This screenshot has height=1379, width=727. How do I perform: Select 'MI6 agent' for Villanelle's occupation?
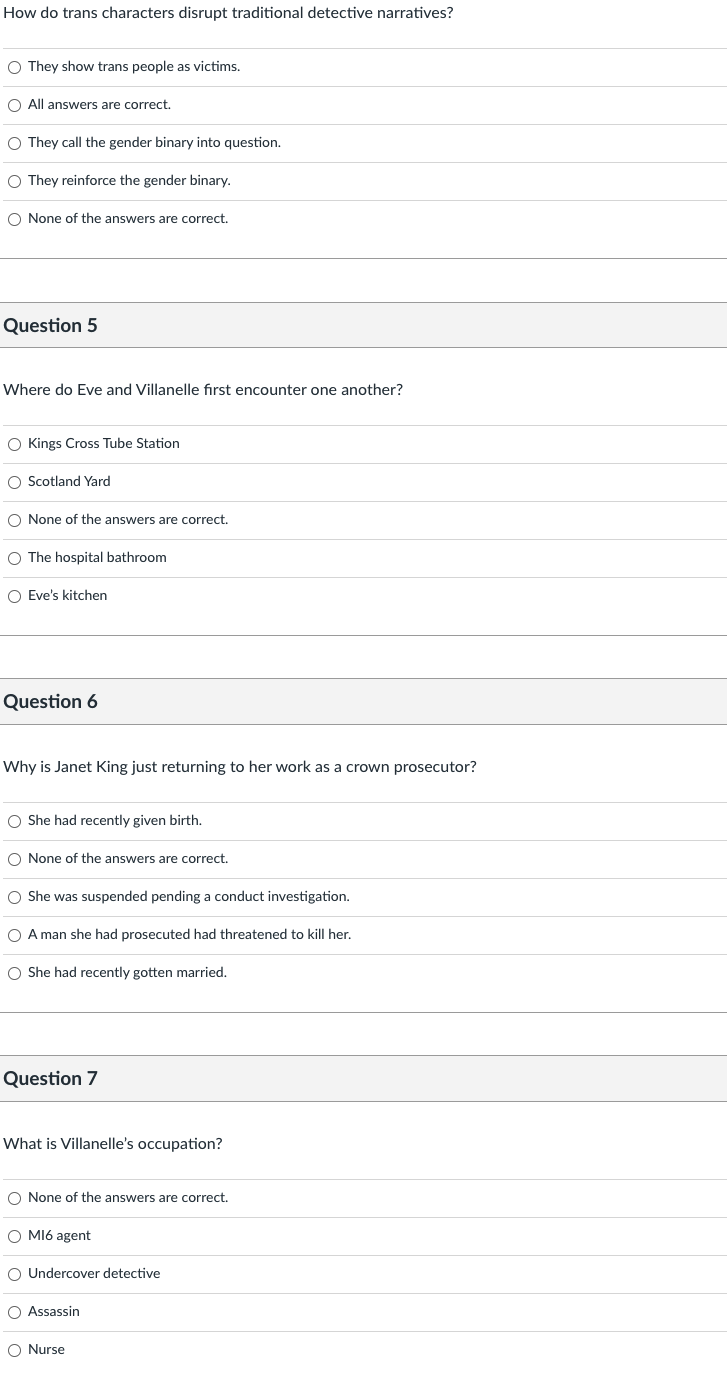pos(14,1236)
